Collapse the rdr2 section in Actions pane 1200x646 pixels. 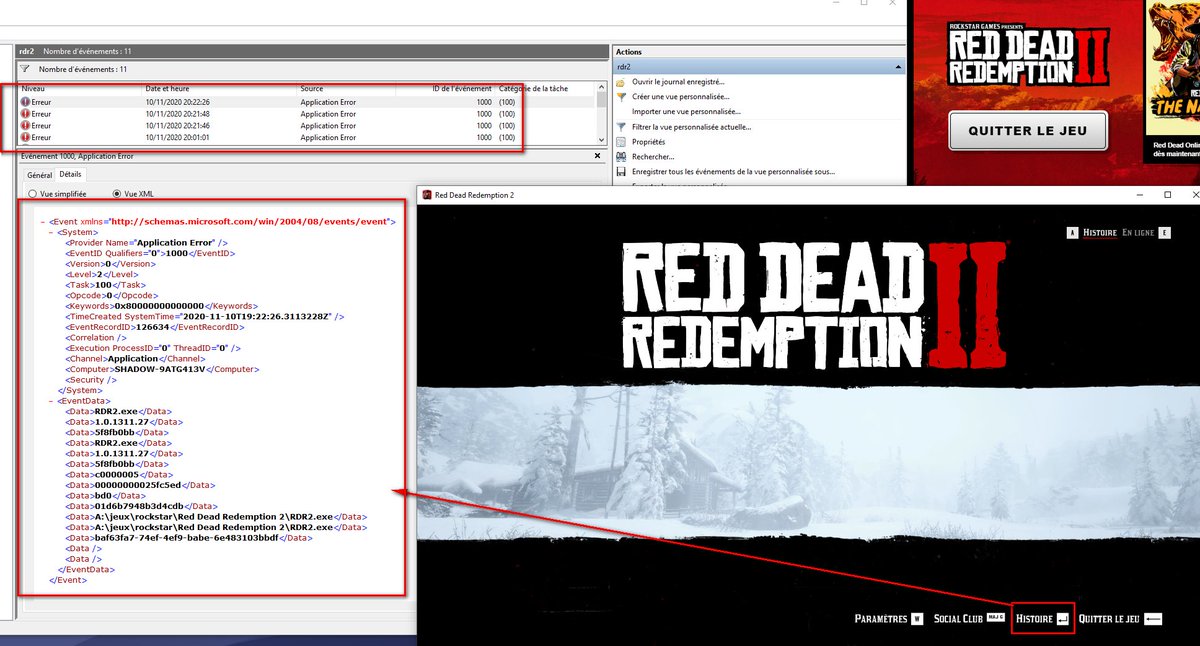pos(898,67)
